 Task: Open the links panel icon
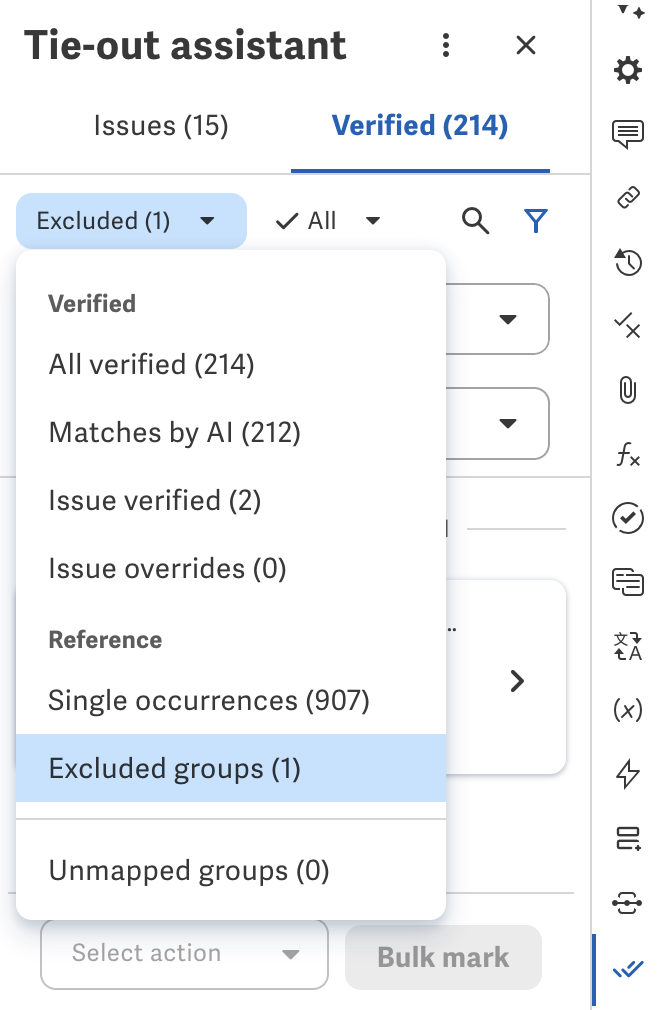click(628, 197)
